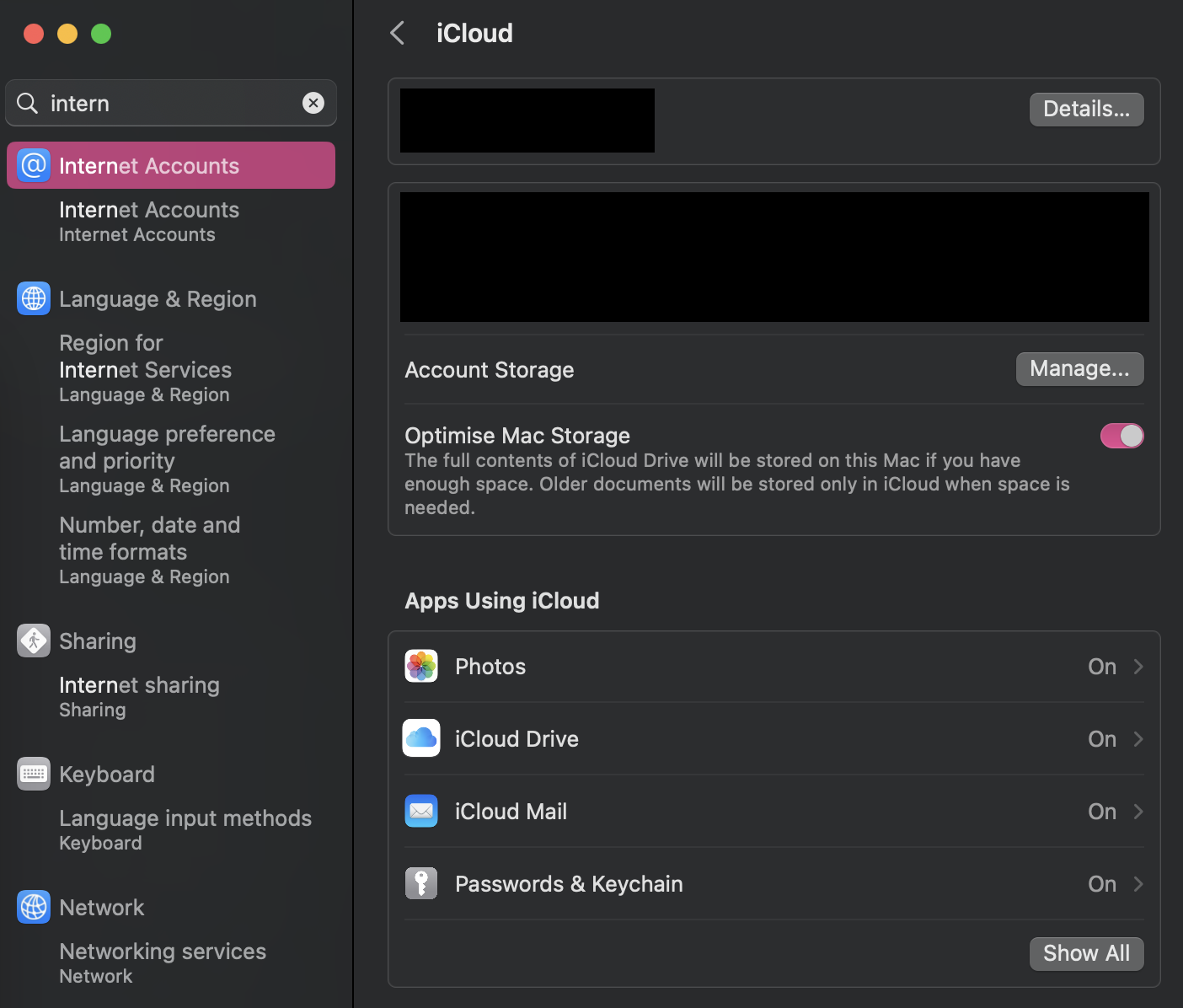Click the iCloud Mail envelope icon
Image resolution: width=1183 pixels, height=1008 pixels.
click(421, 811)
